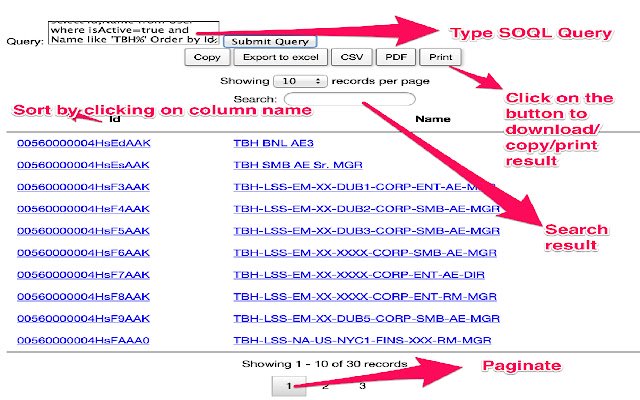Viewport: 640px width, 400px height.
Task: Export results with Export to excel button
Action: point(281,57)
